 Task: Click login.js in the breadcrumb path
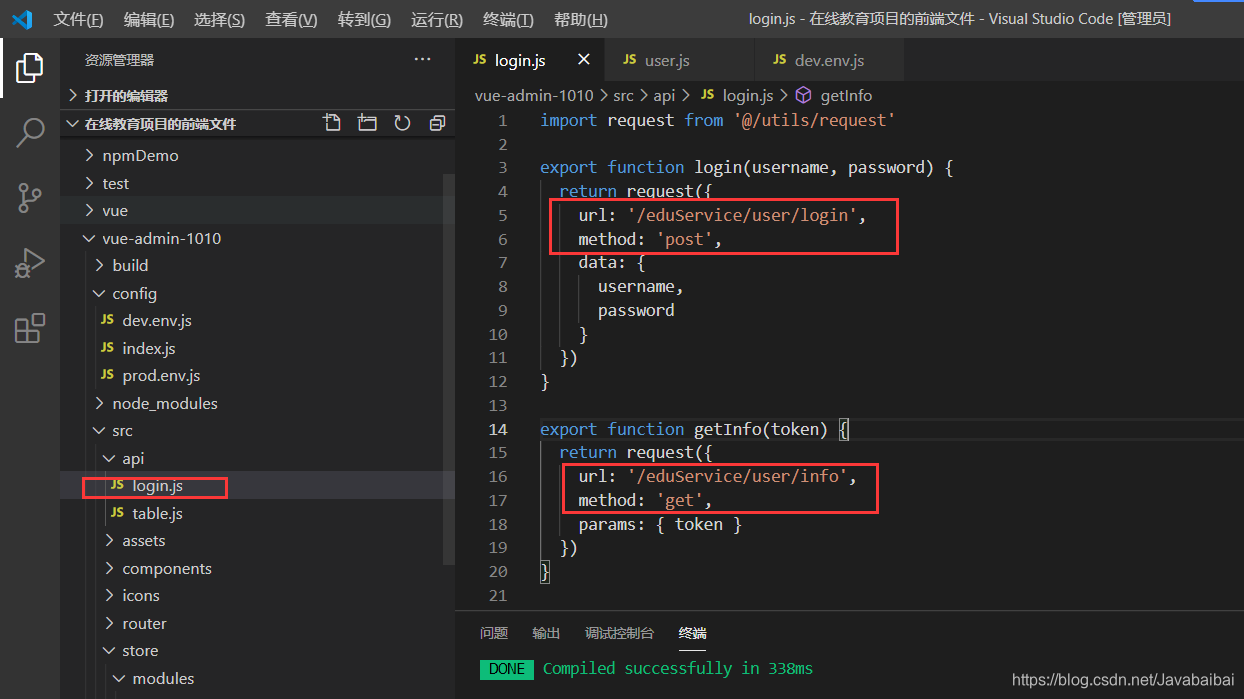748,95
